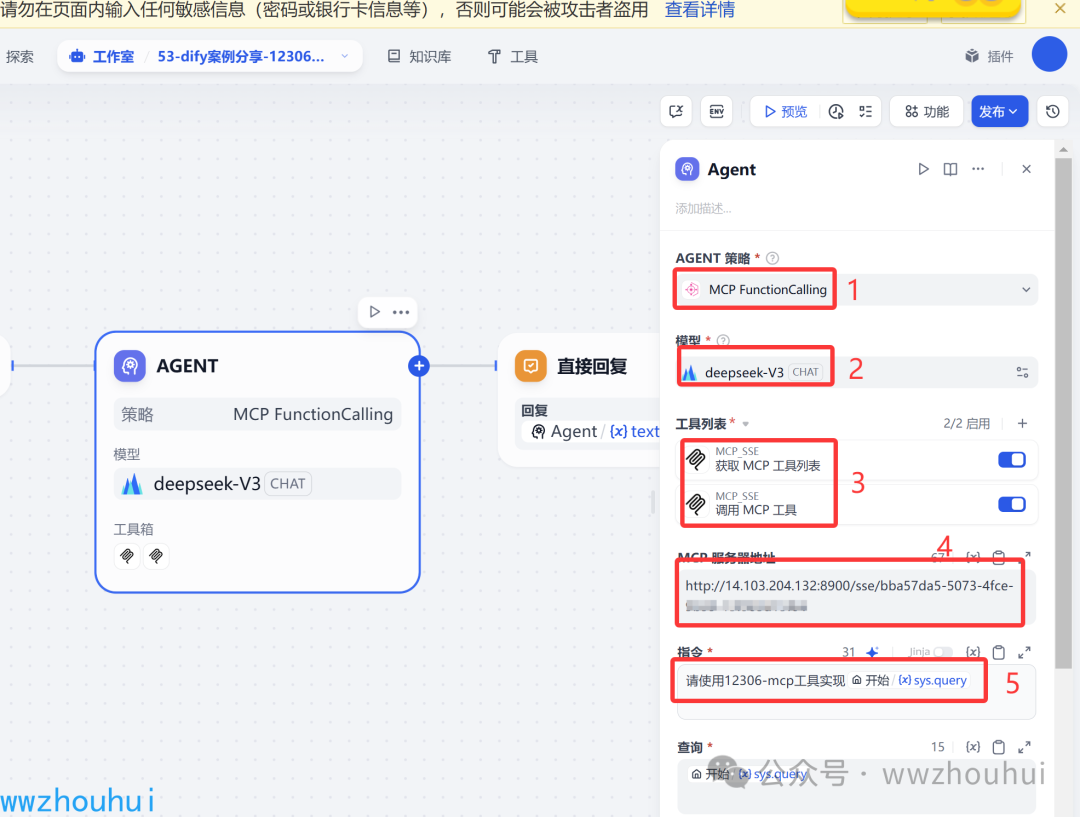Close the Agent settings panel

(x=1026, y=169)
